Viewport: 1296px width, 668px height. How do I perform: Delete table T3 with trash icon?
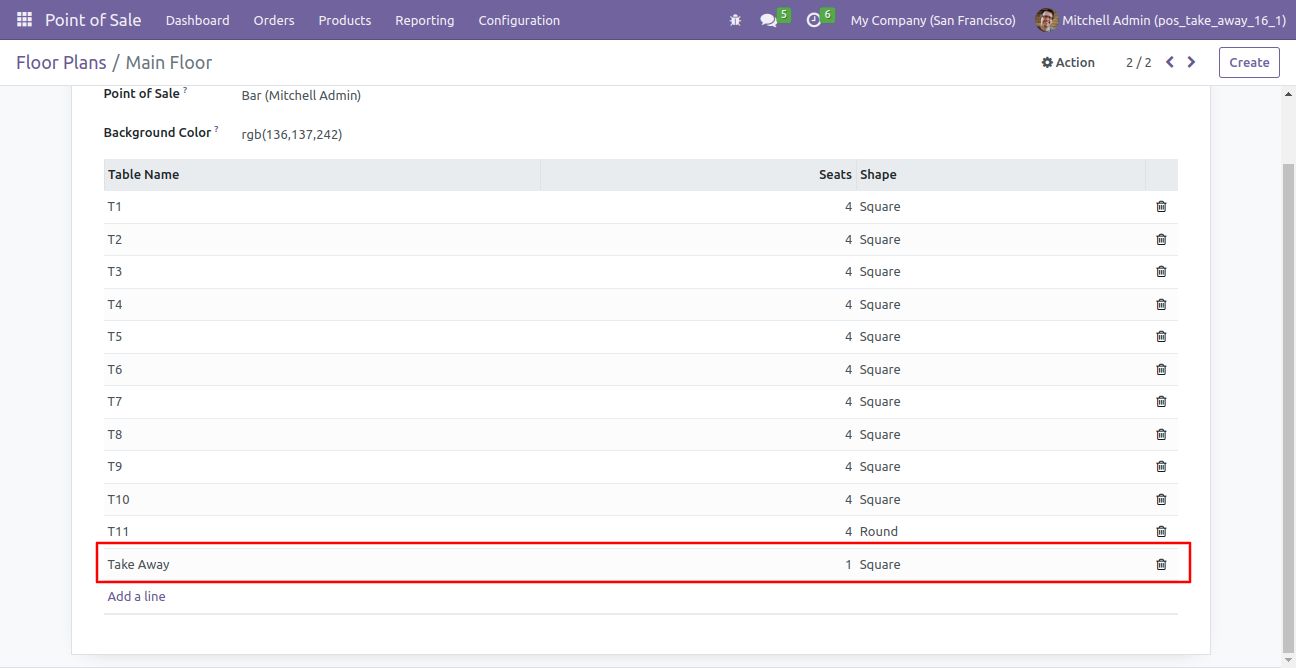pyautogui.click(x=1161, y=272)
